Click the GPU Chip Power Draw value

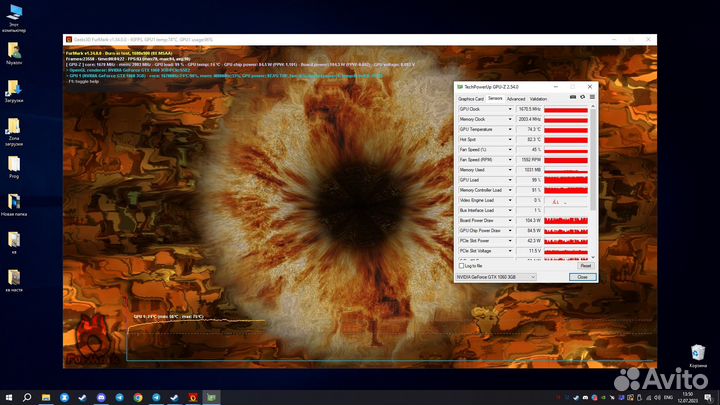tap(529, 231)
